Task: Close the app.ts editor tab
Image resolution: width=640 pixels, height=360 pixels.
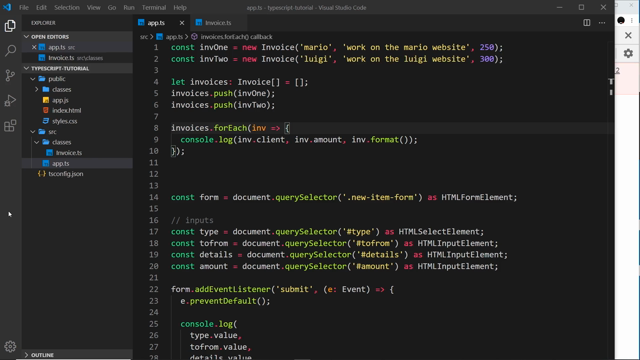Action: coord(182,23)
